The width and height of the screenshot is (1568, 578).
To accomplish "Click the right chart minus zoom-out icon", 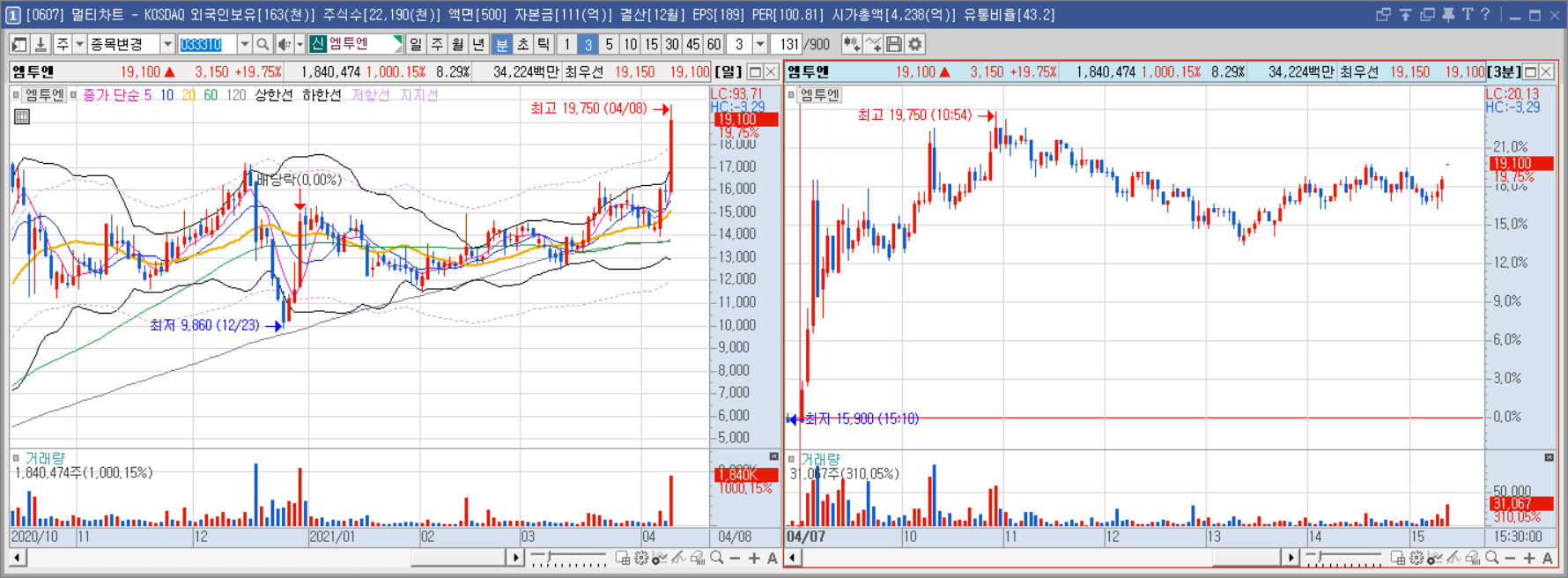I will tap(1510, 558).
